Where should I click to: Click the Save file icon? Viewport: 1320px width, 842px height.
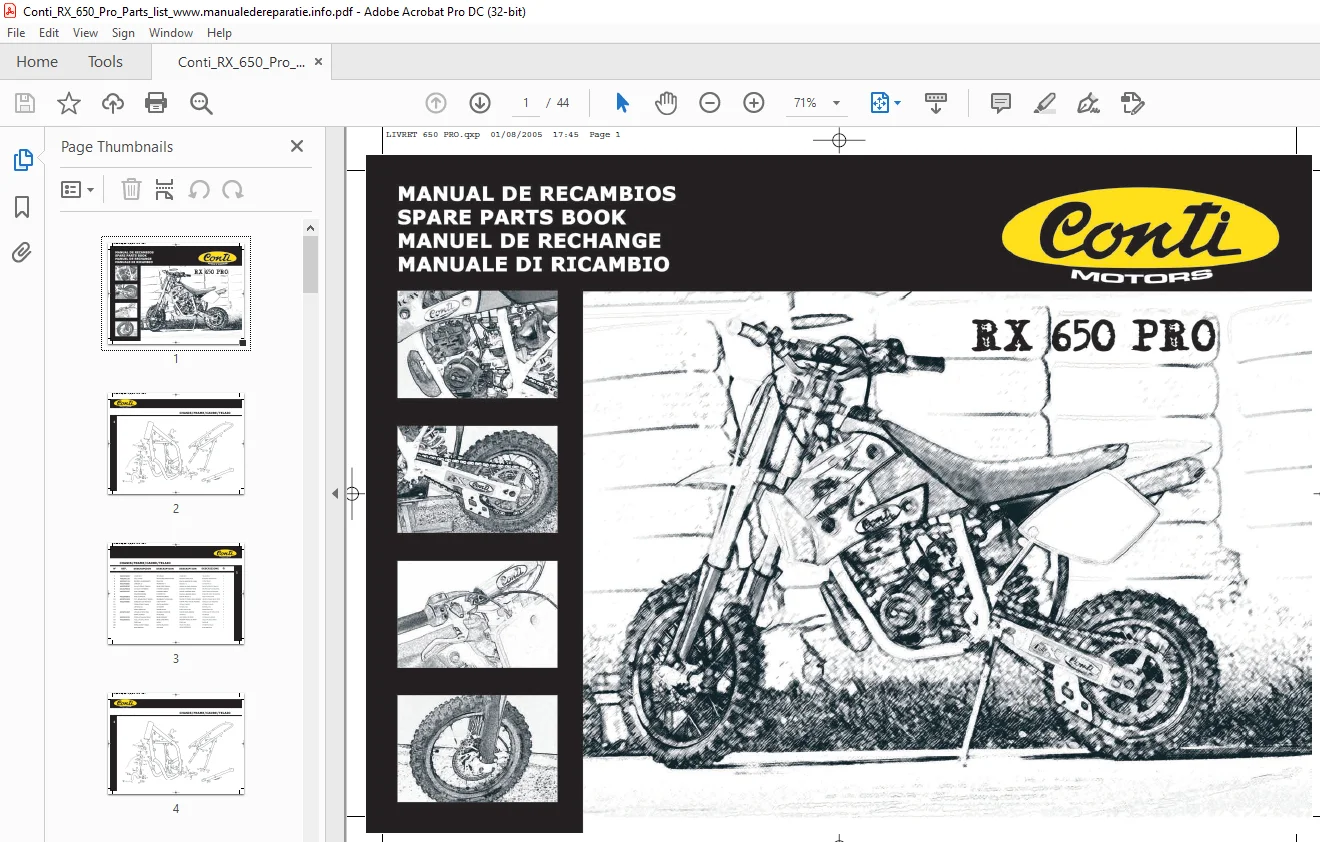point(25,103)
